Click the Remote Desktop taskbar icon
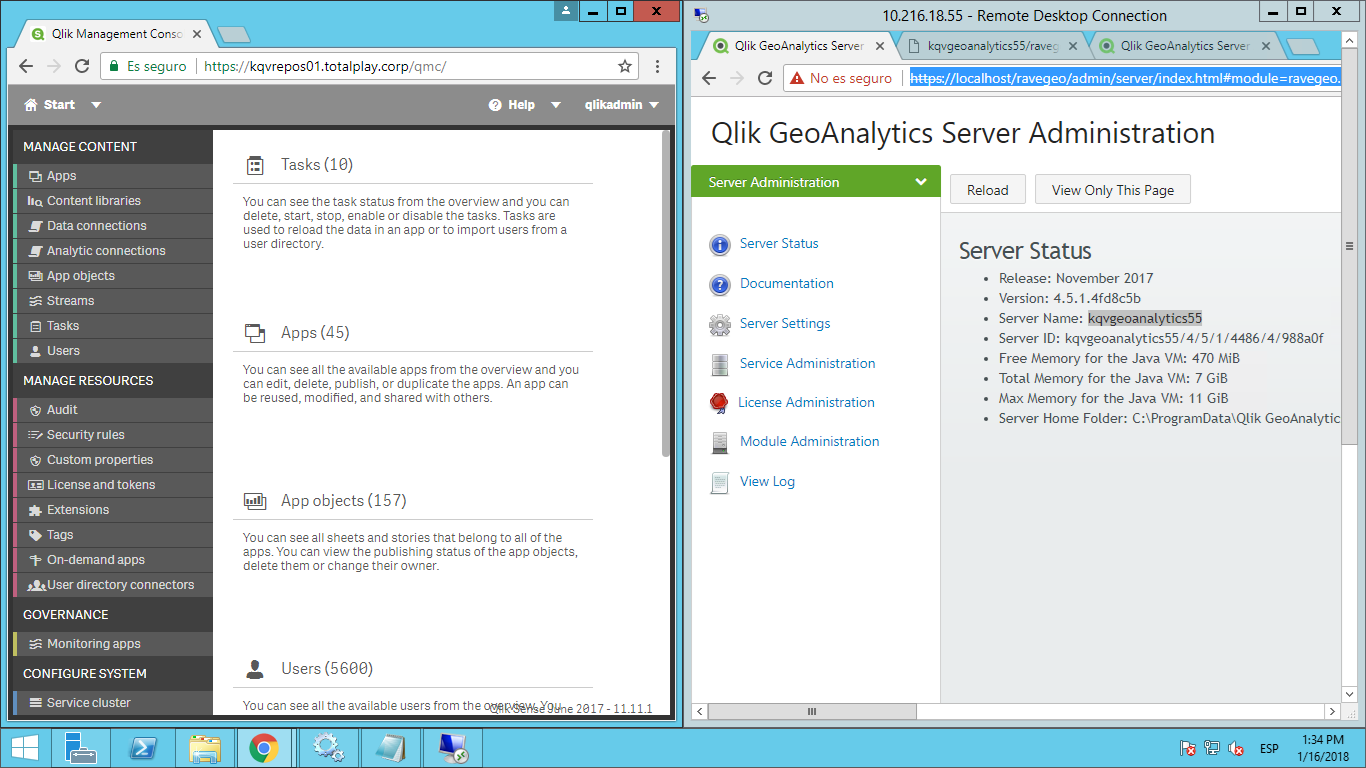Image resolution: width=1366 pixels, height=768 pixels. pos(453,747)
